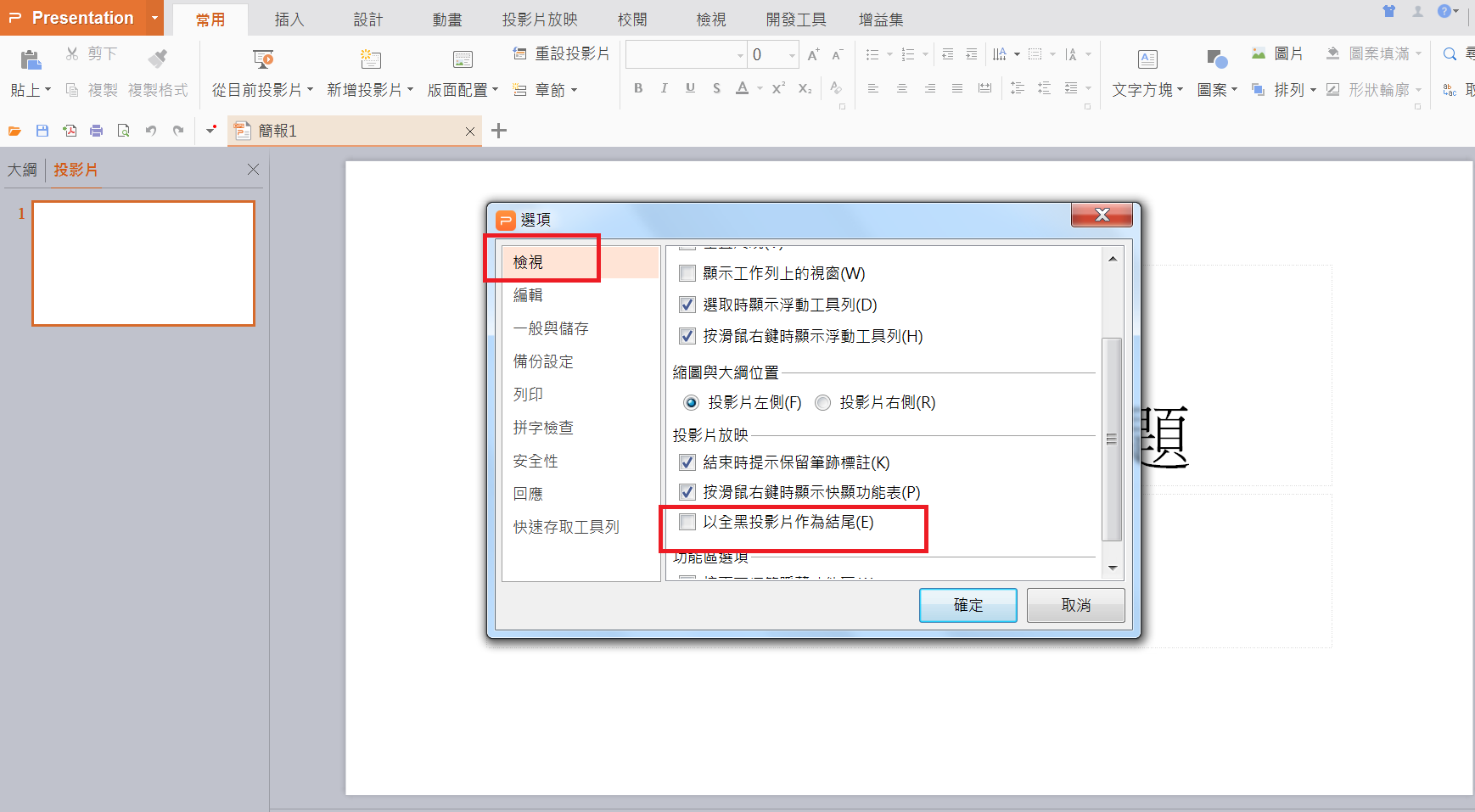Expand the Layout dropdown arrow
Screen dimensions: 1475x812
pos(495,89)
